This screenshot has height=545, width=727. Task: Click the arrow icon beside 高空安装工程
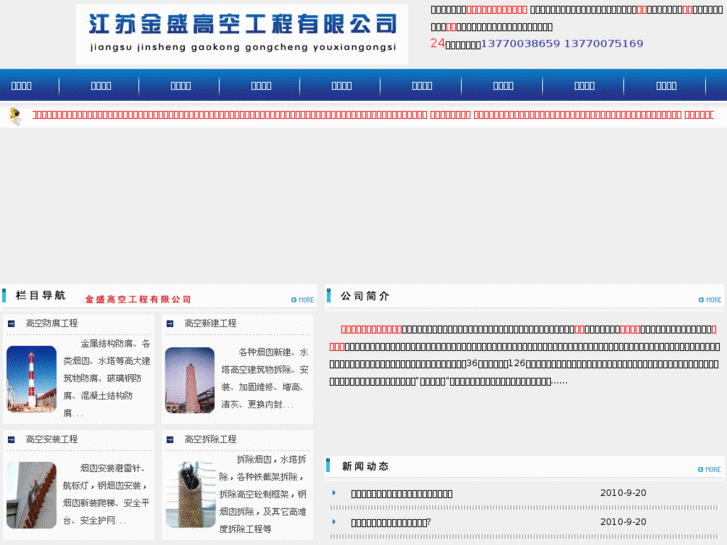pos(12,440)
